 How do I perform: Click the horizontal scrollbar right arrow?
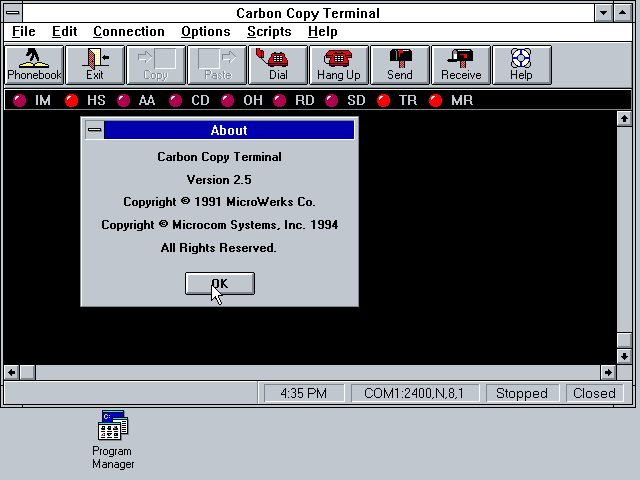(x=608, y=372)
